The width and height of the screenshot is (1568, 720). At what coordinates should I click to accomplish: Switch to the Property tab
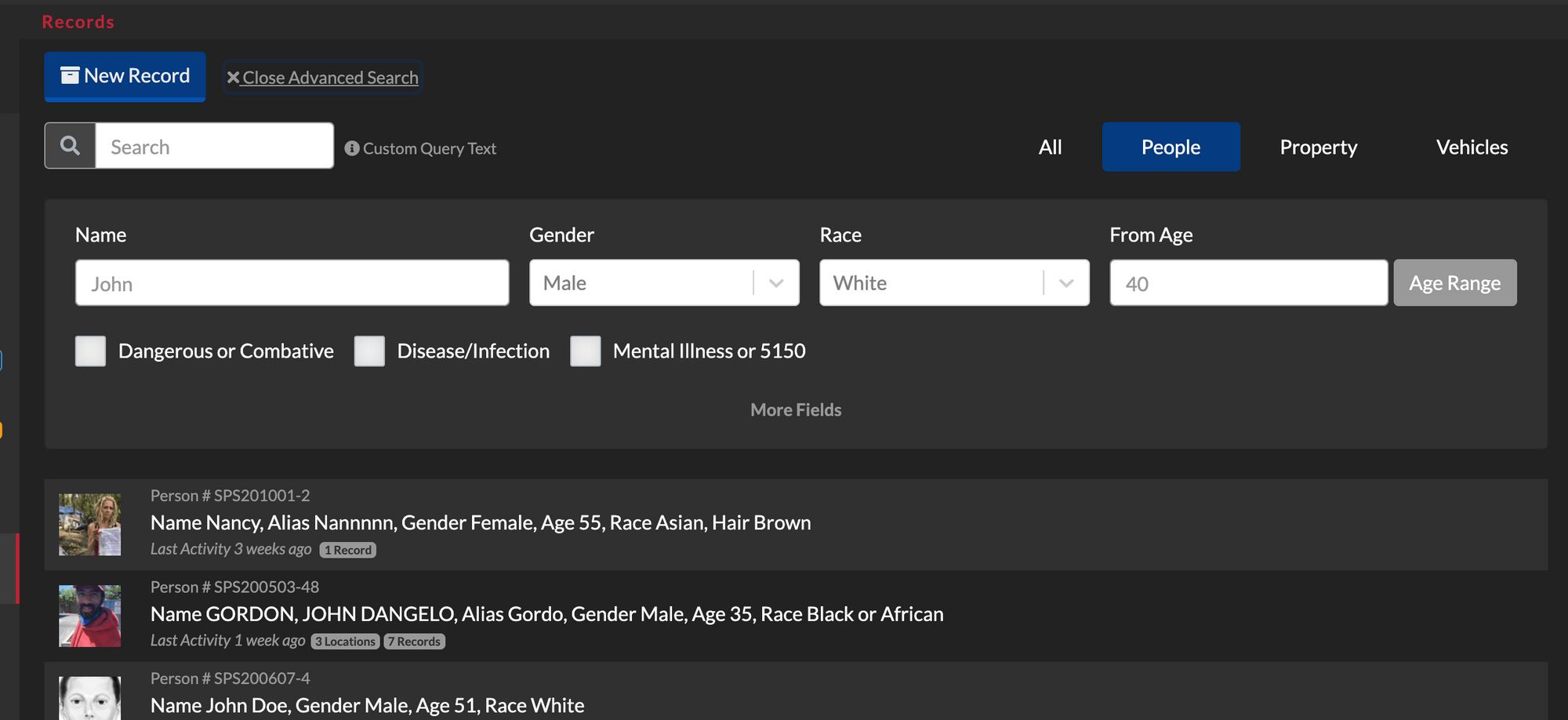(1318, 147)
